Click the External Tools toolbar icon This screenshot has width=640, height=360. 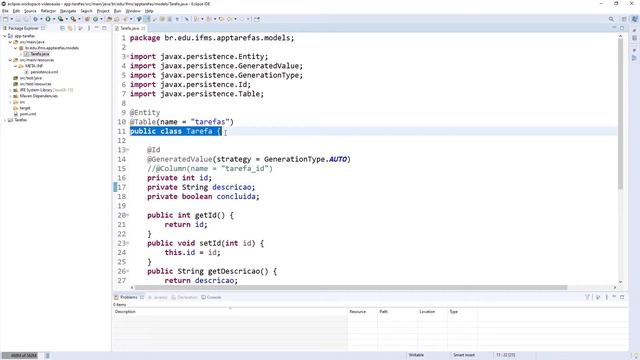pos(73,19)
